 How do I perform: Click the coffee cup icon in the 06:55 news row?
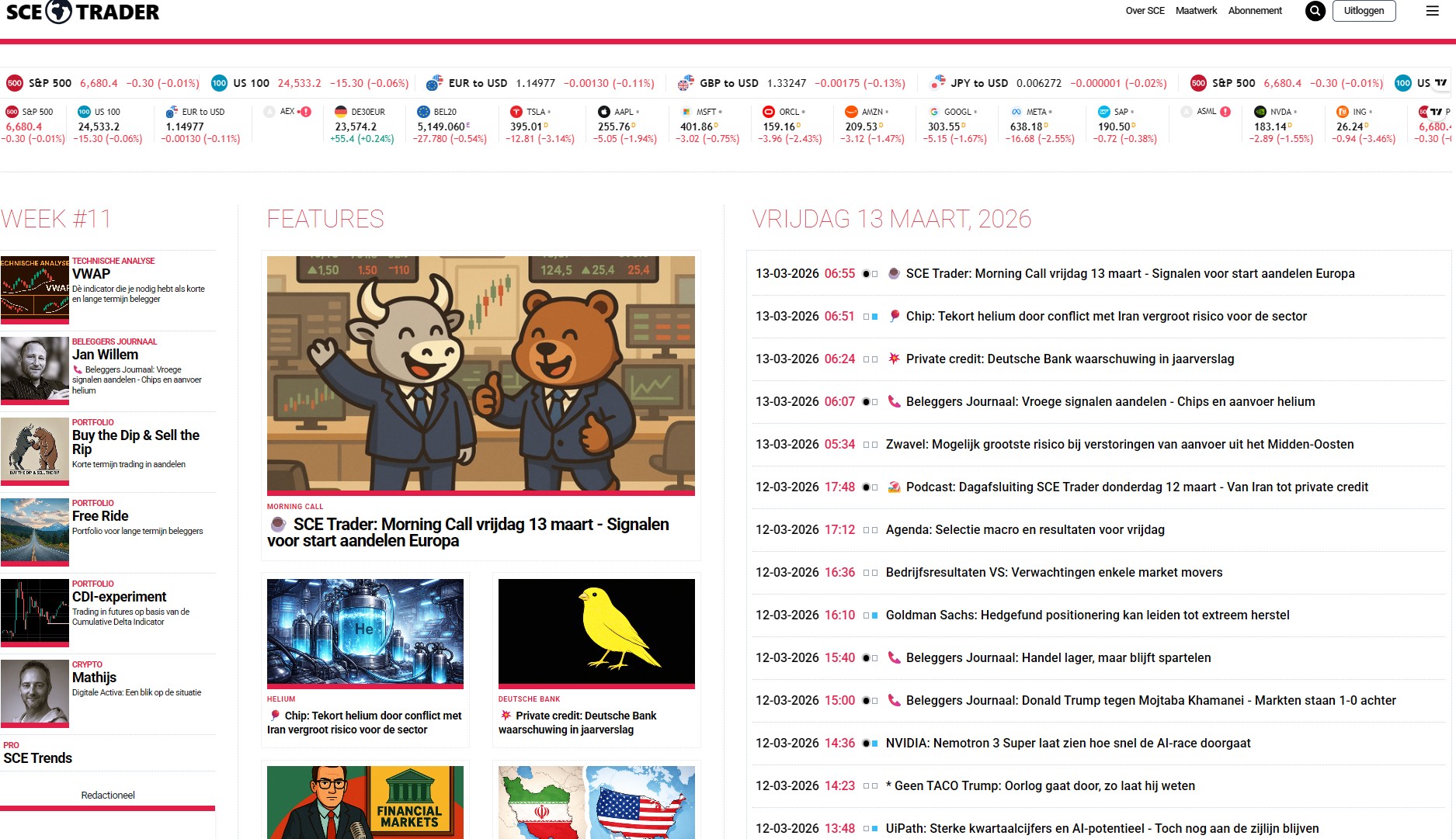[x=894, y=273]
